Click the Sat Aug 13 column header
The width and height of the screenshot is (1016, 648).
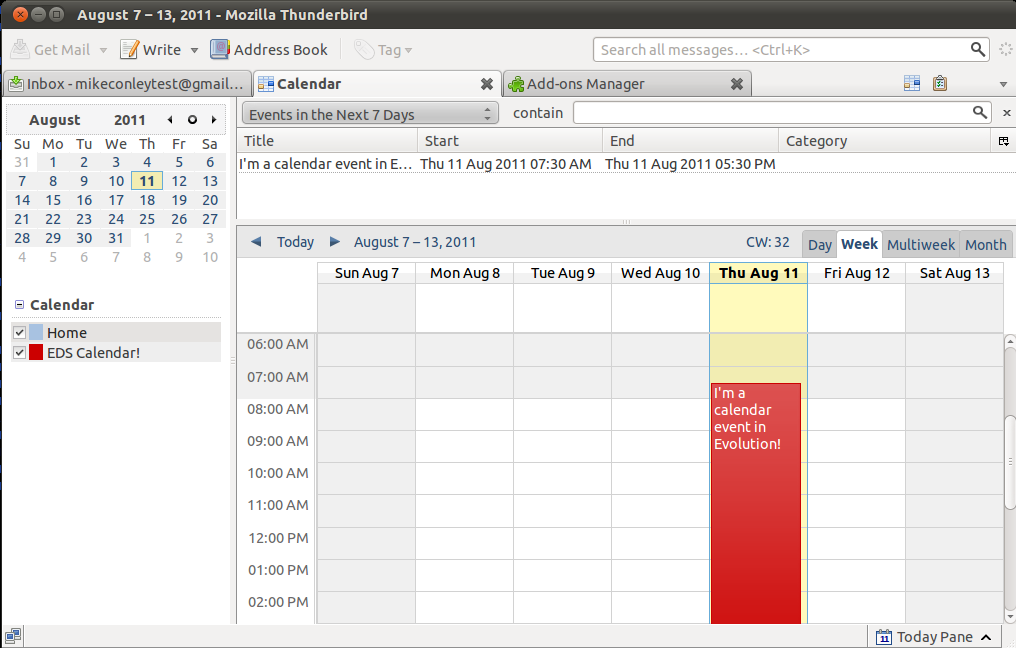(954, 273)
